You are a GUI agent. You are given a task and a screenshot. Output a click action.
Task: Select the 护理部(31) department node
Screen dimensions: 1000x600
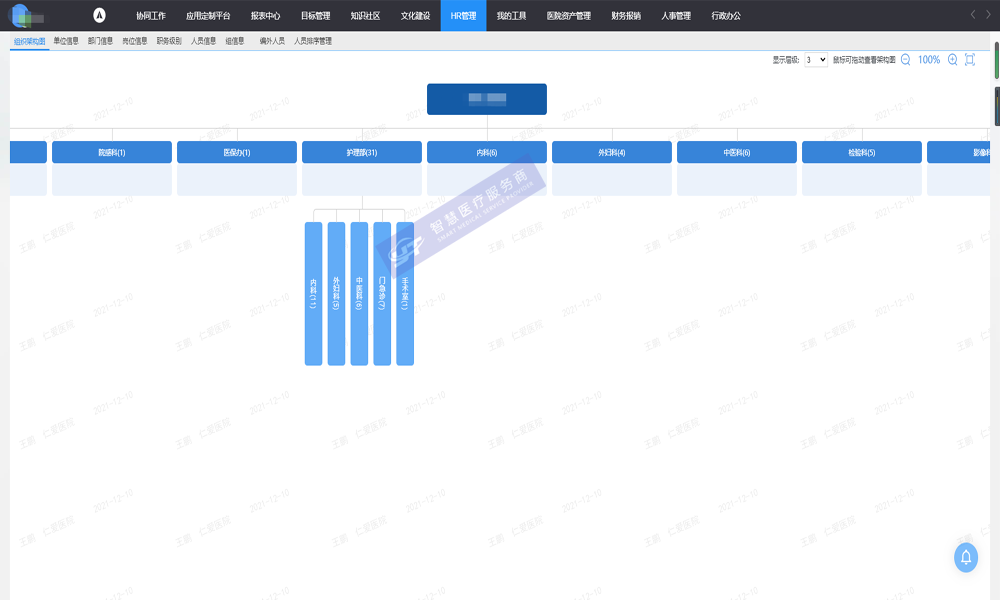click(362, 152)
